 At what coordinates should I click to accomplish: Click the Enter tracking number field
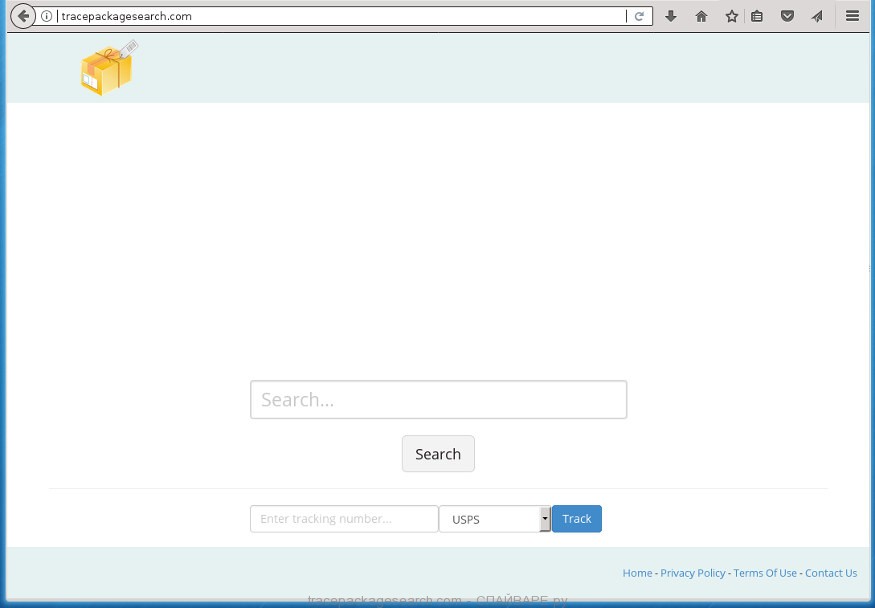tap(344, 519)
